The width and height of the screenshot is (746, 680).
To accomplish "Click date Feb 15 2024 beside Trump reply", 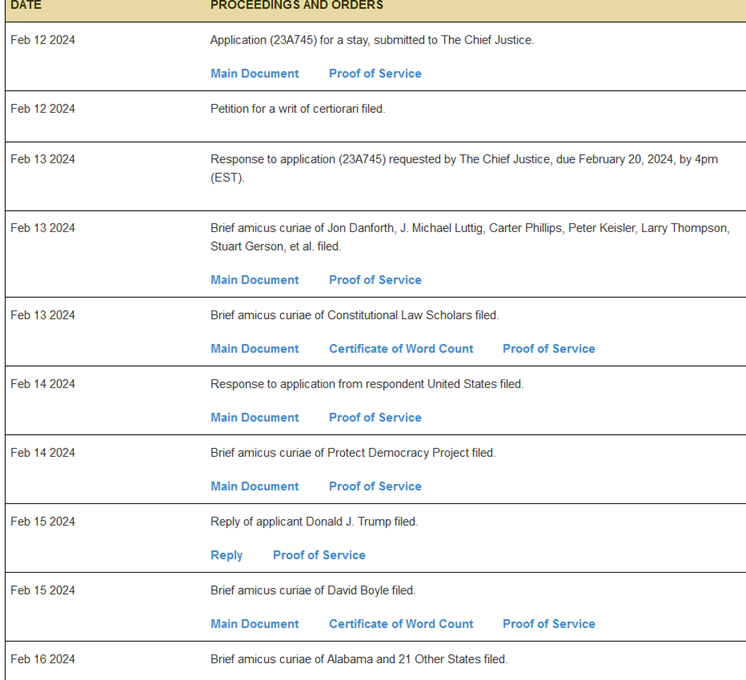I will pos(43,522).
